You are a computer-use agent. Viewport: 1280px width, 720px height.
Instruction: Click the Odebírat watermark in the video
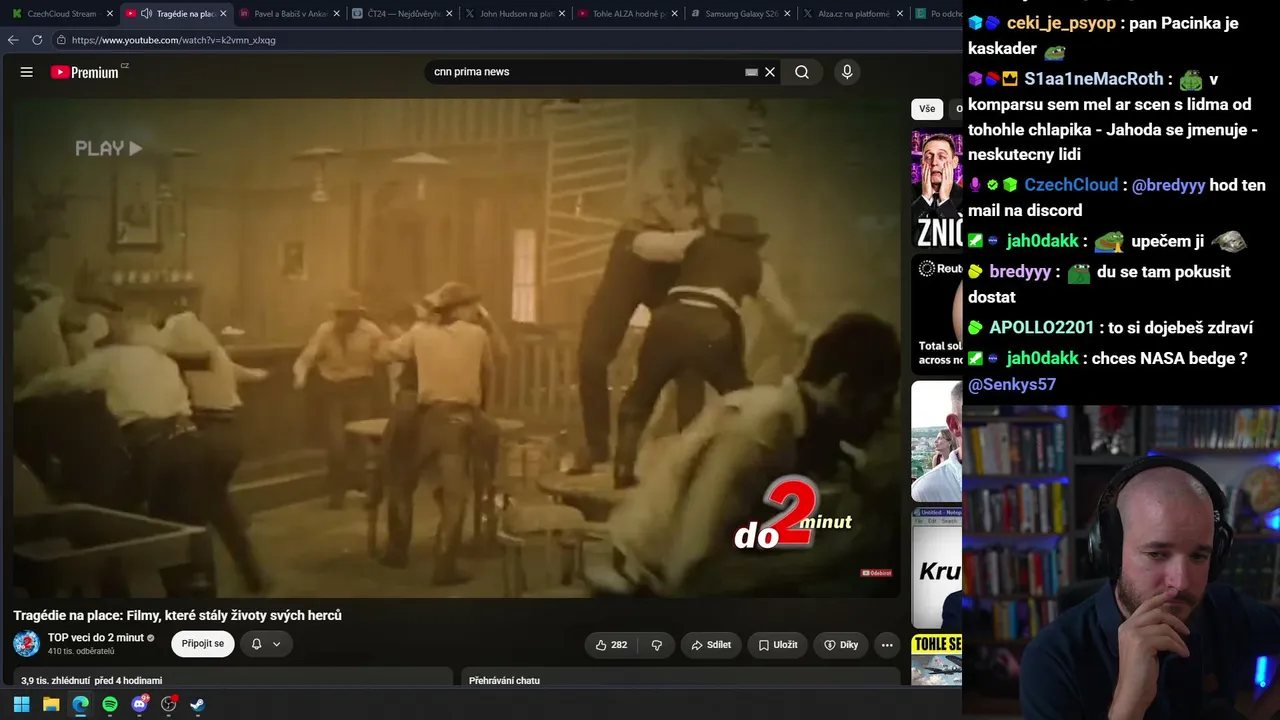tap(876, 573)
